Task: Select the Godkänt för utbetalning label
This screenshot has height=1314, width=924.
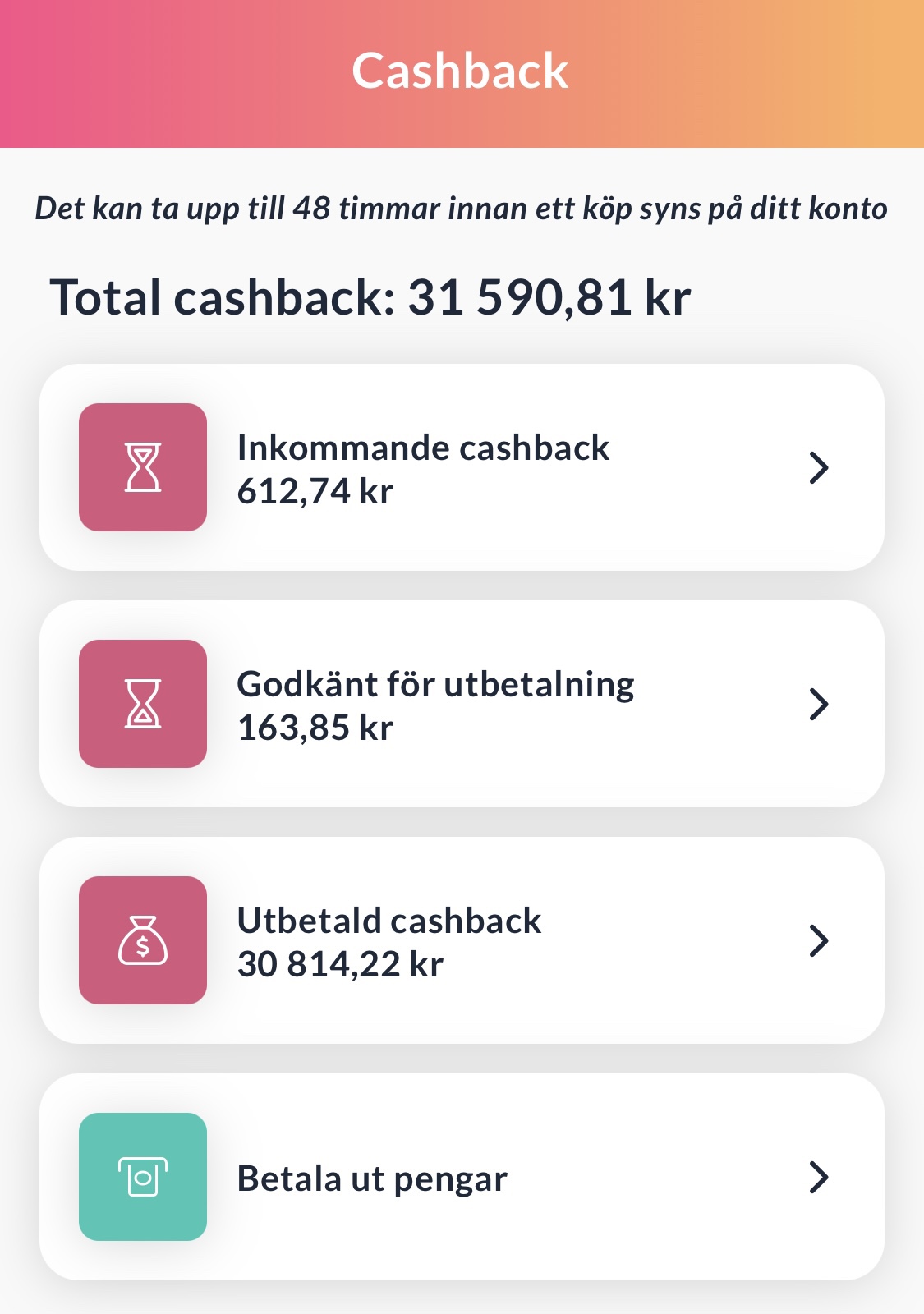Action: [x=435, y=685]
